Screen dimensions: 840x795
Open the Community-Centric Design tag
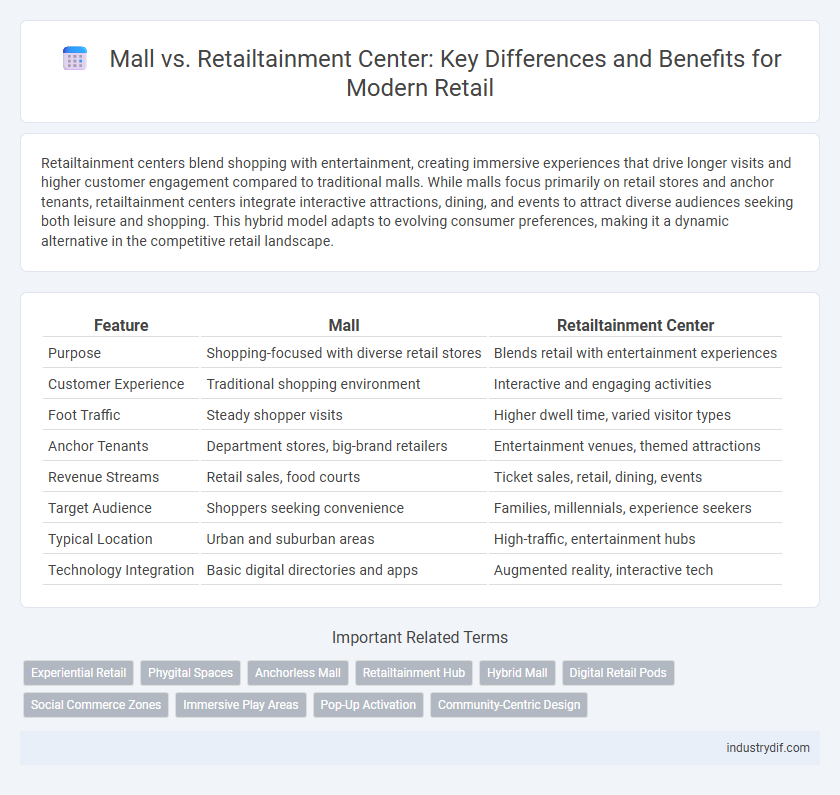coord(509,705)
